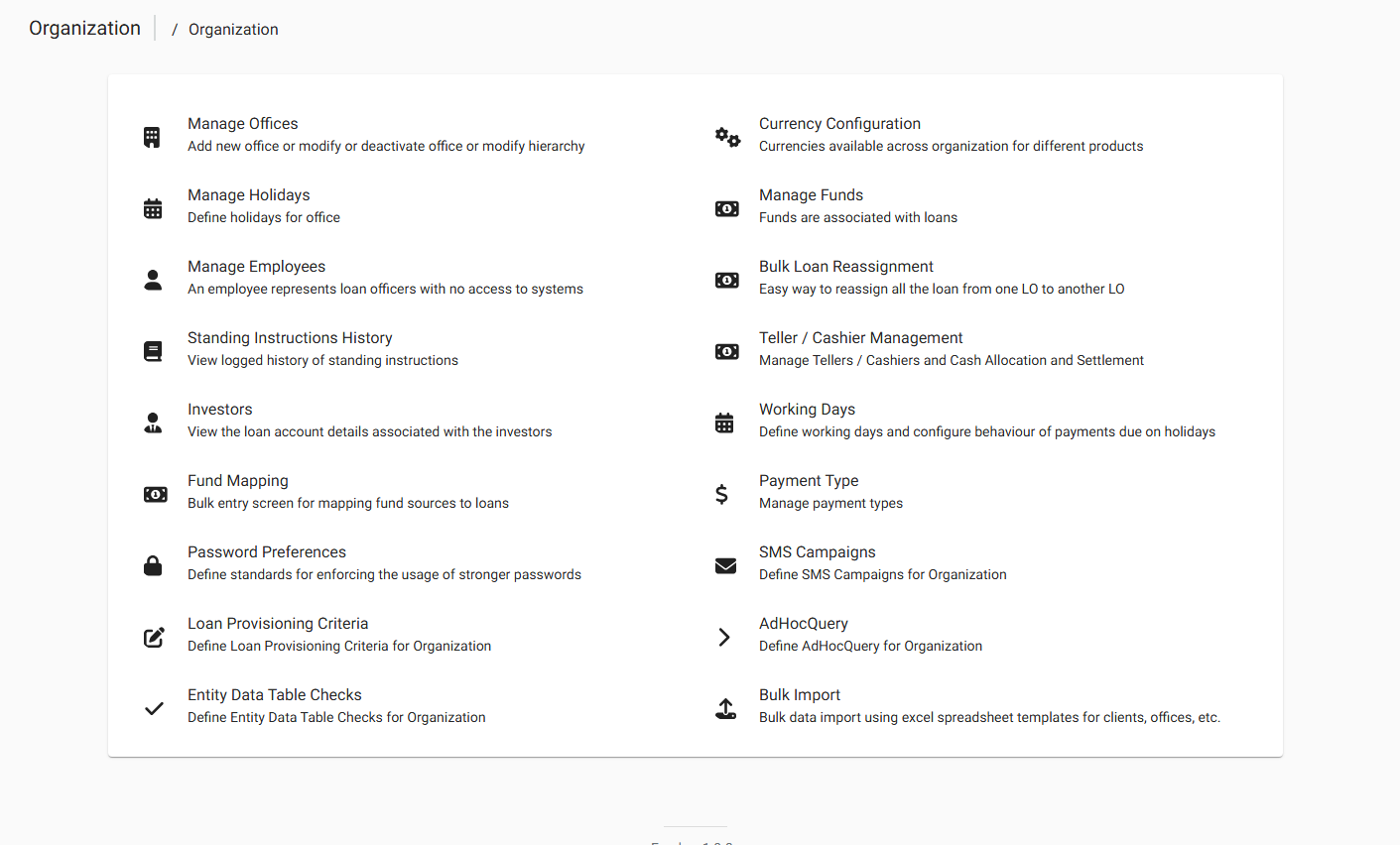Viewport: 1400px width, 845px height.
Task: Open the Organization breadcrumb link
Action: point(232,29)
